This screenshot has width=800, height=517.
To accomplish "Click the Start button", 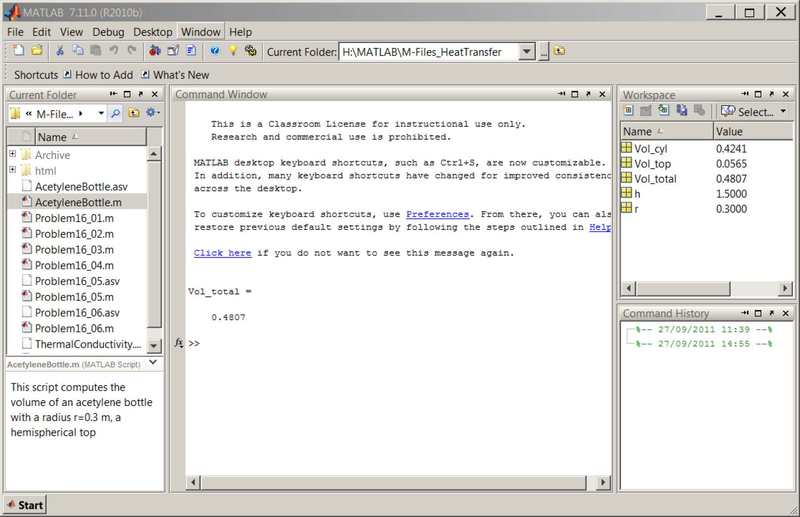I will click(x=25, y=505).
